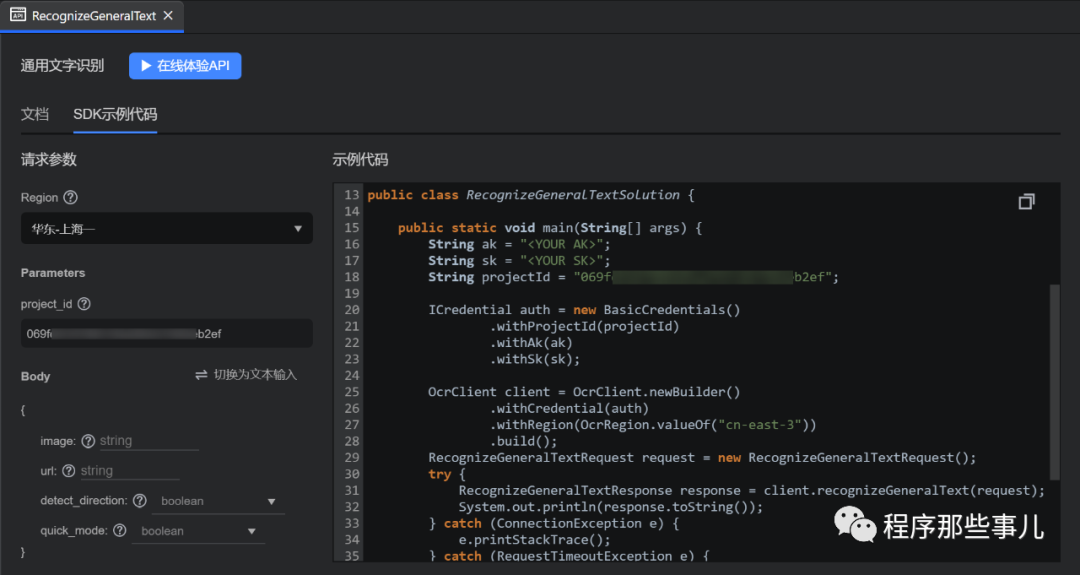The width and height of the screenshot is (1080, 575).
Task: Open help icon next to quick_mode
Action: [120, 530]
